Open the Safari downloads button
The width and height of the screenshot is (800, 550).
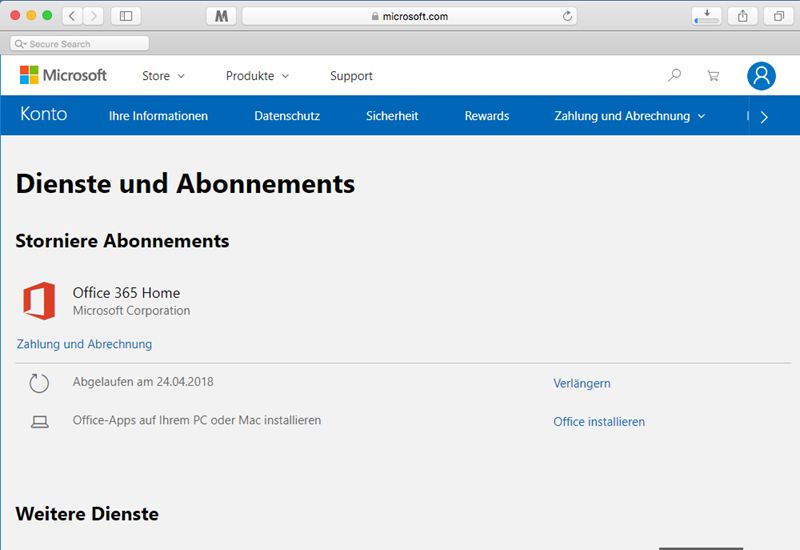tap(707, 16)
